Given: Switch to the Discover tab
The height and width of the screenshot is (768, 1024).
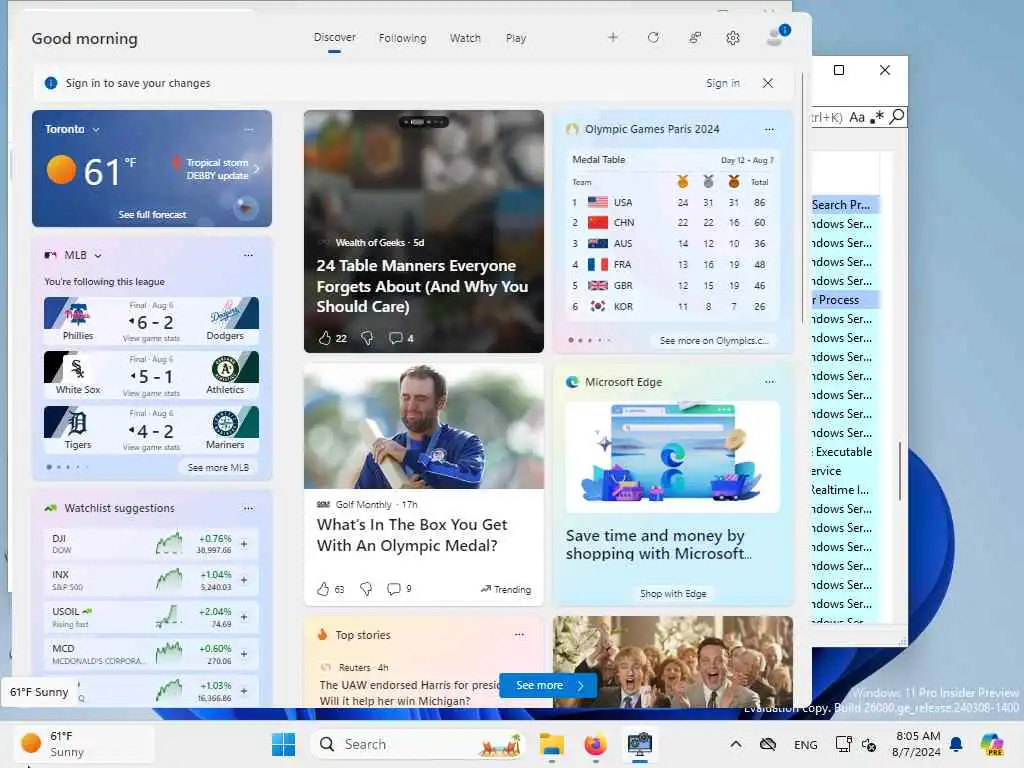Looking at the screenshot, I should click(334, 37).
